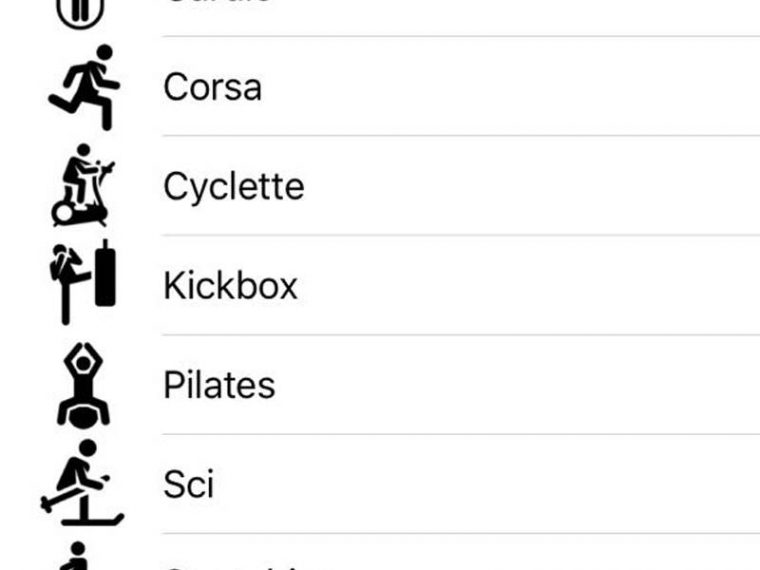This screenshot has height=570, width=760.
Task: Choose the kickboxer and punching bag icon
Action: click(83, 282)
